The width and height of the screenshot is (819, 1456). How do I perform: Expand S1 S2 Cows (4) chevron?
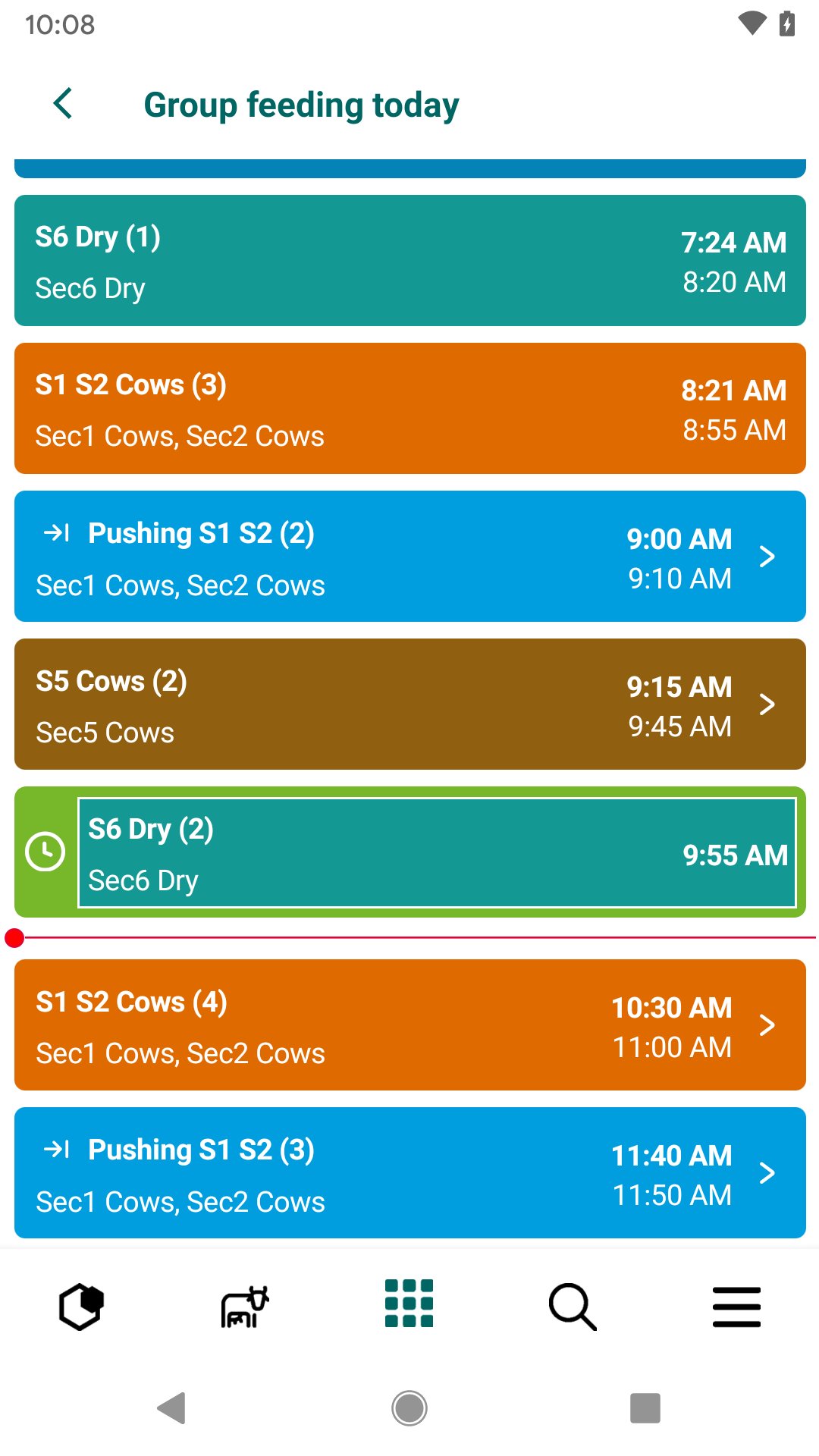click(x=767, y=1025)
